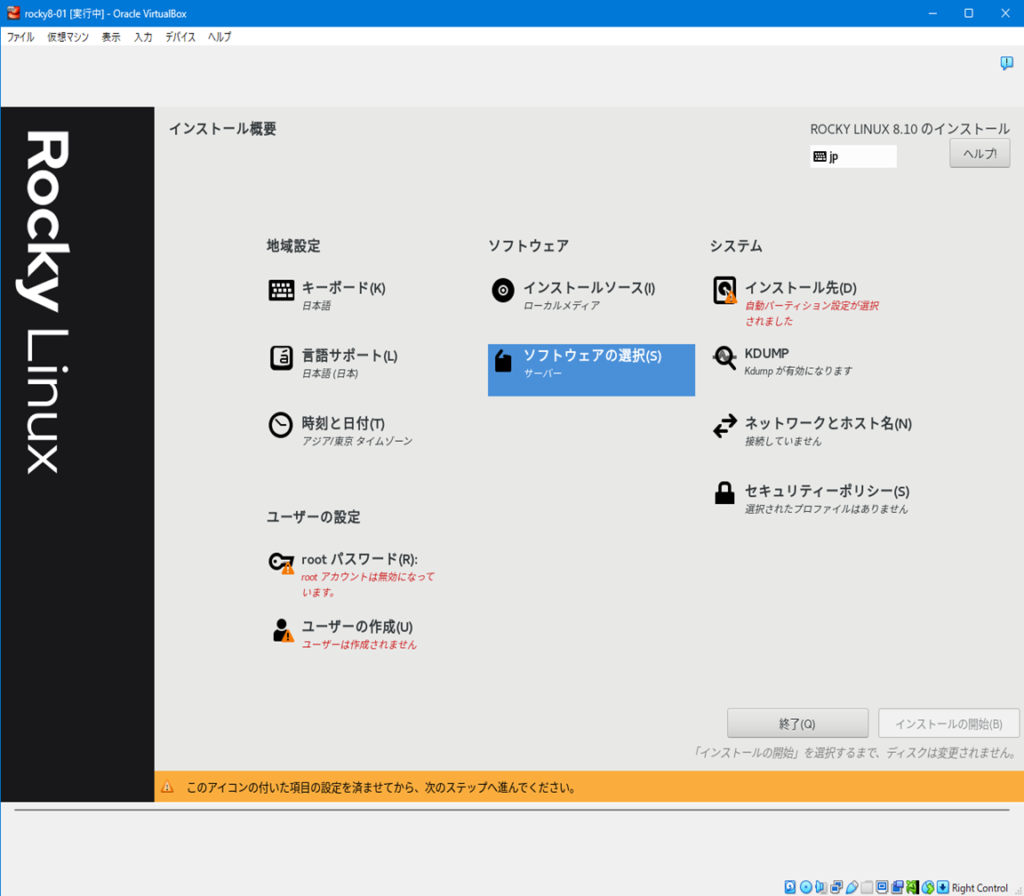Click the 終了(Q) quit button
Screen dimensions: 1024x896
click(797, 724)
